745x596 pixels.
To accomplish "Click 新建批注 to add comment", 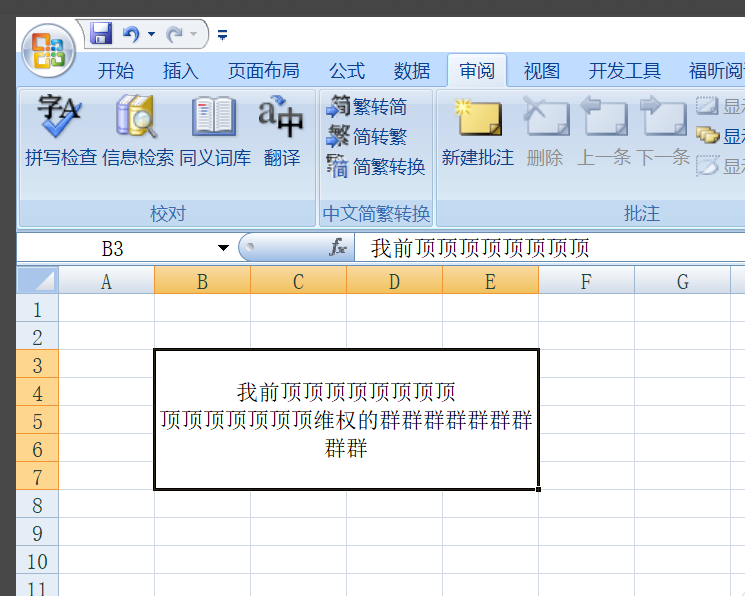I will point(478,131).
